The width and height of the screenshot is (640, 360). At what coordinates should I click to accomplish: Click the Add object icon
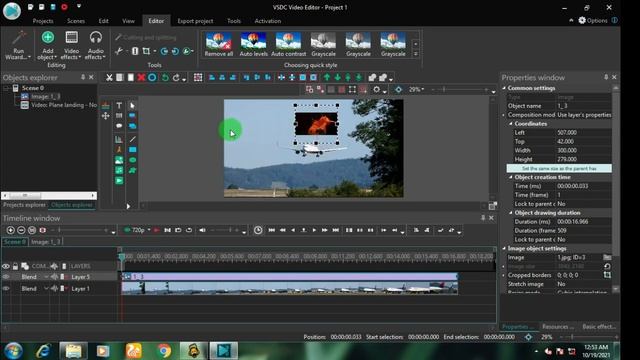(48, 38)
